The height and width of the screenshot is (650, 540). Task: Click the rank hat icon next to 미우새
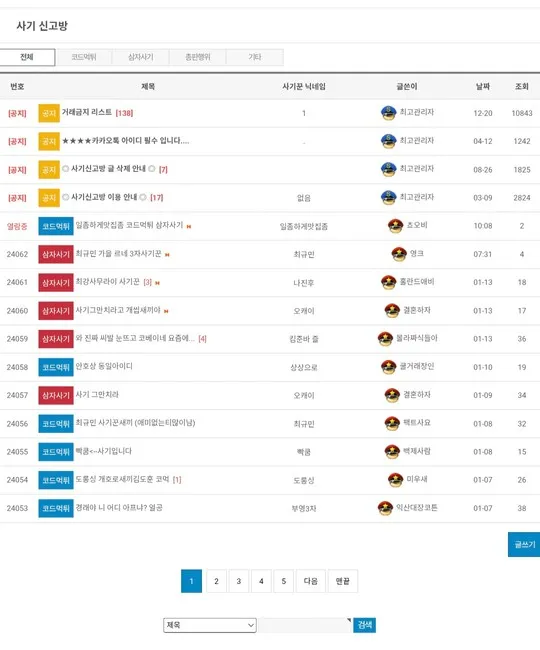[395, 480]
